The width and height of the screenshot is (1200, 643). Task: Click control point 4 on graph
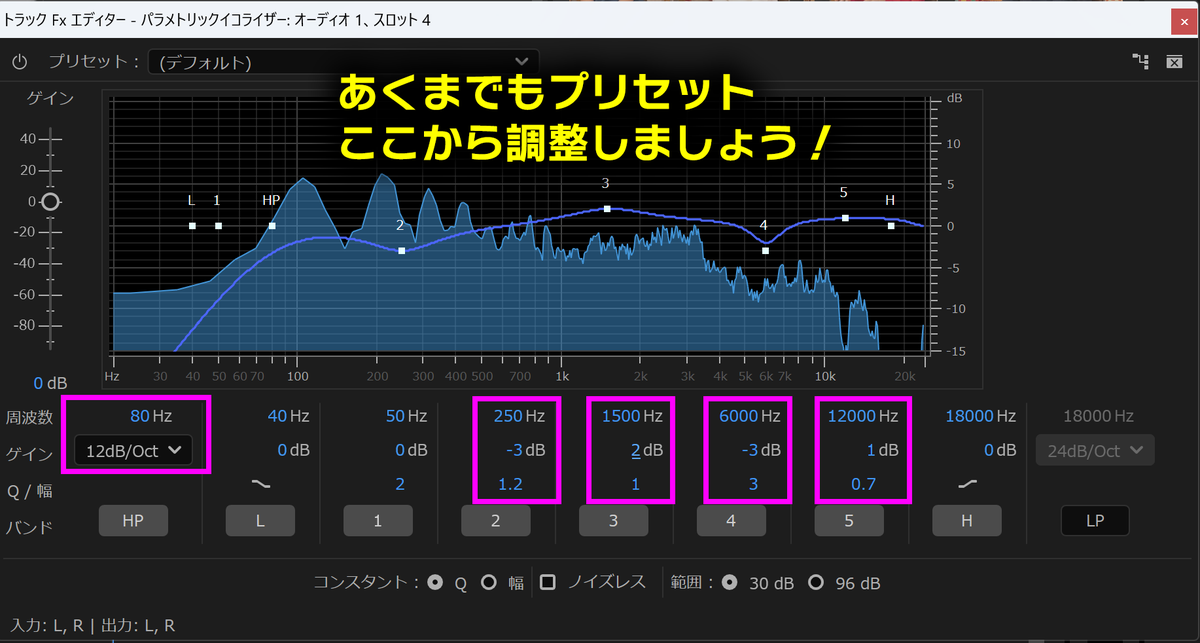click(765, 250)
